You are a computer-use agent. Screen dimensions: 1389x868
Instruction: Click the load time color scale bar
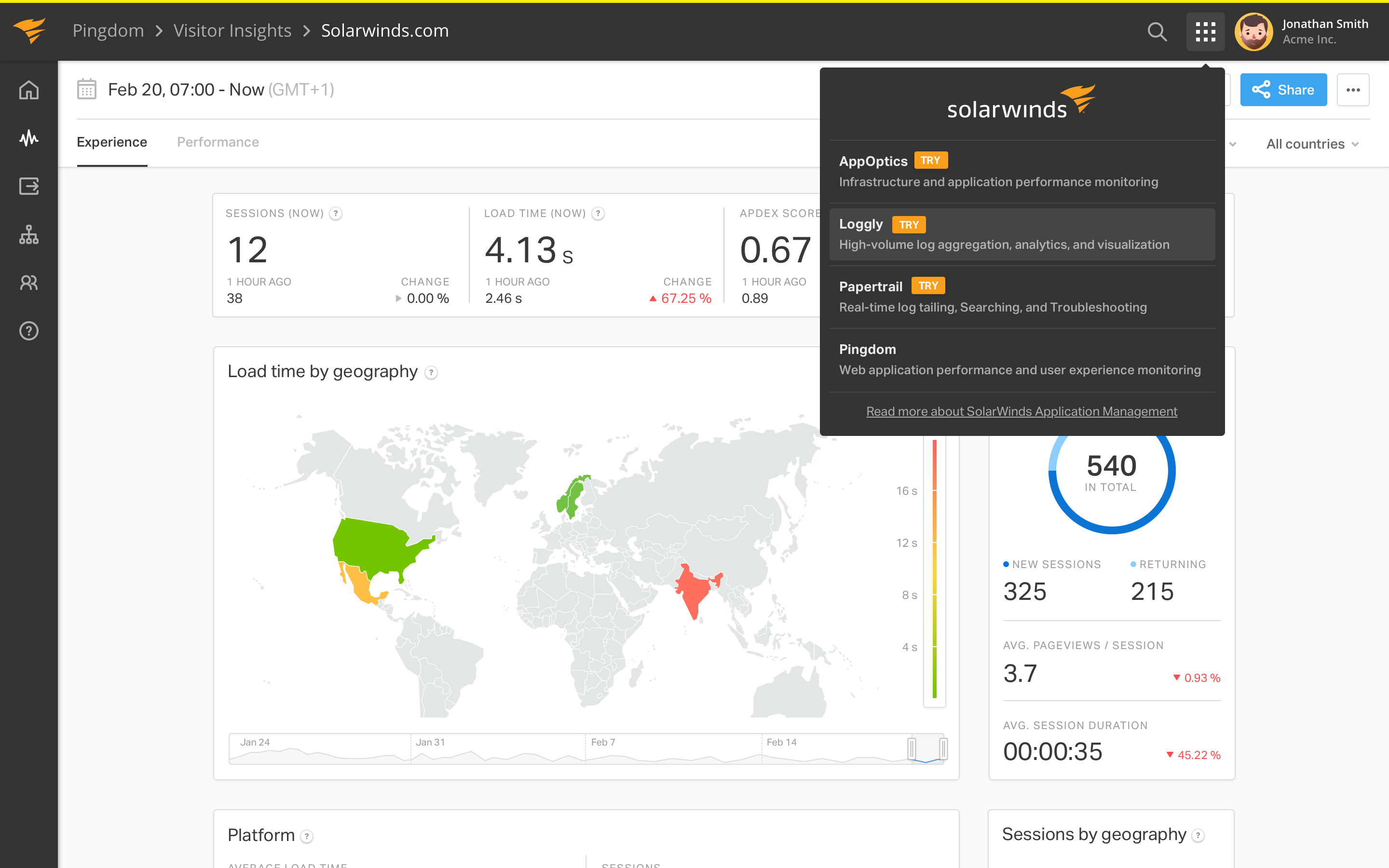934,569
